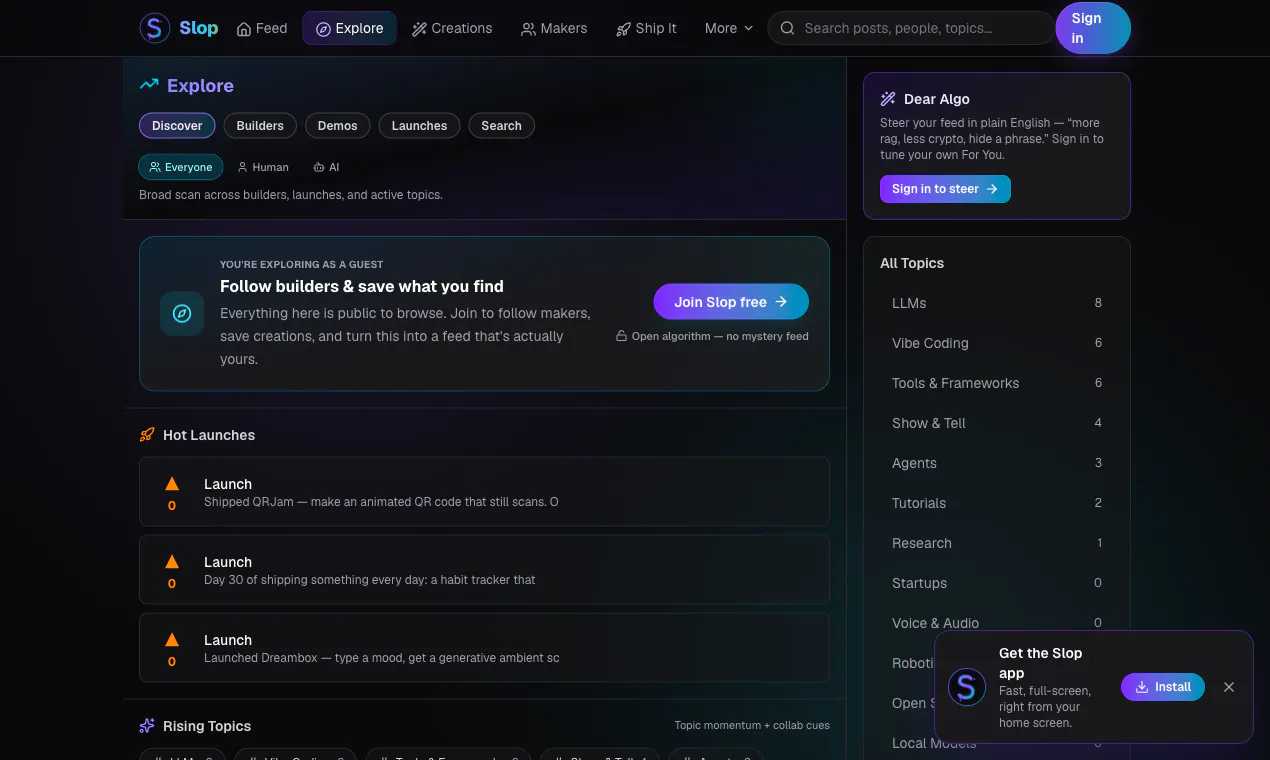Open the Feed page
The width and height of the screenshot is (1270, 760).
[262, 28]
